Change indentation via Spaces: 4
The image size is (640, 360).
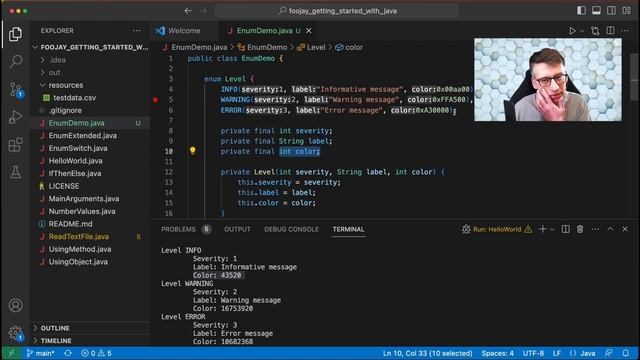click(498, 353)
